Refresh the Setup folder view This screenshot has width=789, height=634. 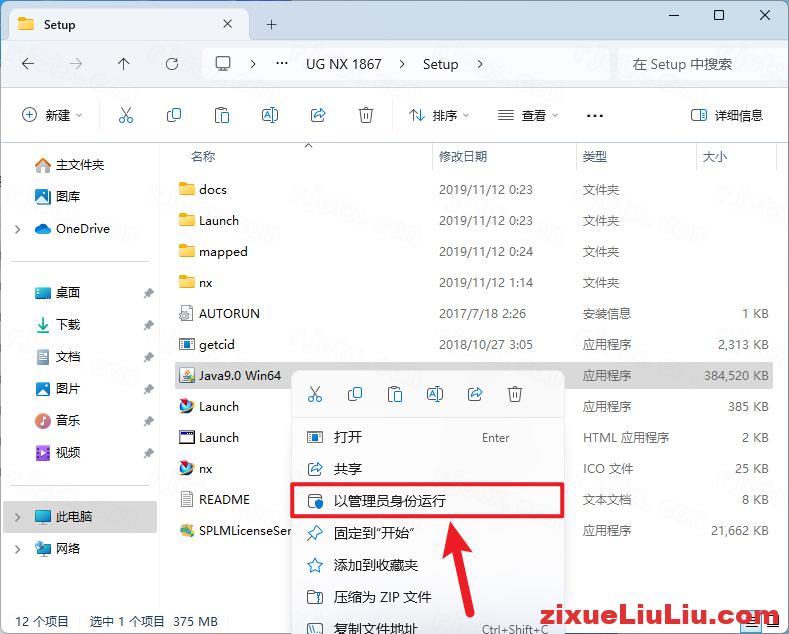[x=172, y=64]
